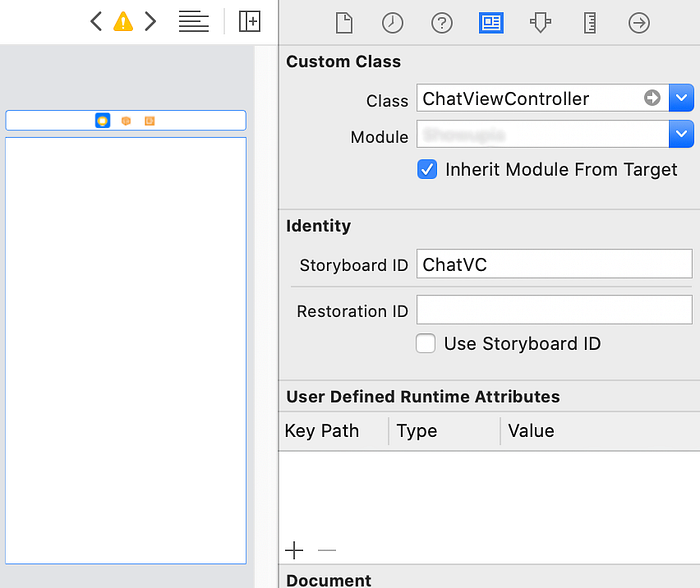
Task: Go to the next issue
Action: point(150,21)
